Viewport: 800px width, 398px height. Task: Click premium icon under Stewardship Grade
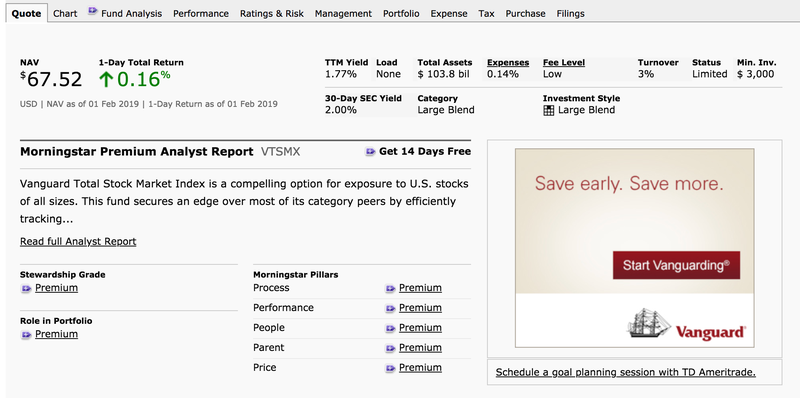[x=26, y=289]
